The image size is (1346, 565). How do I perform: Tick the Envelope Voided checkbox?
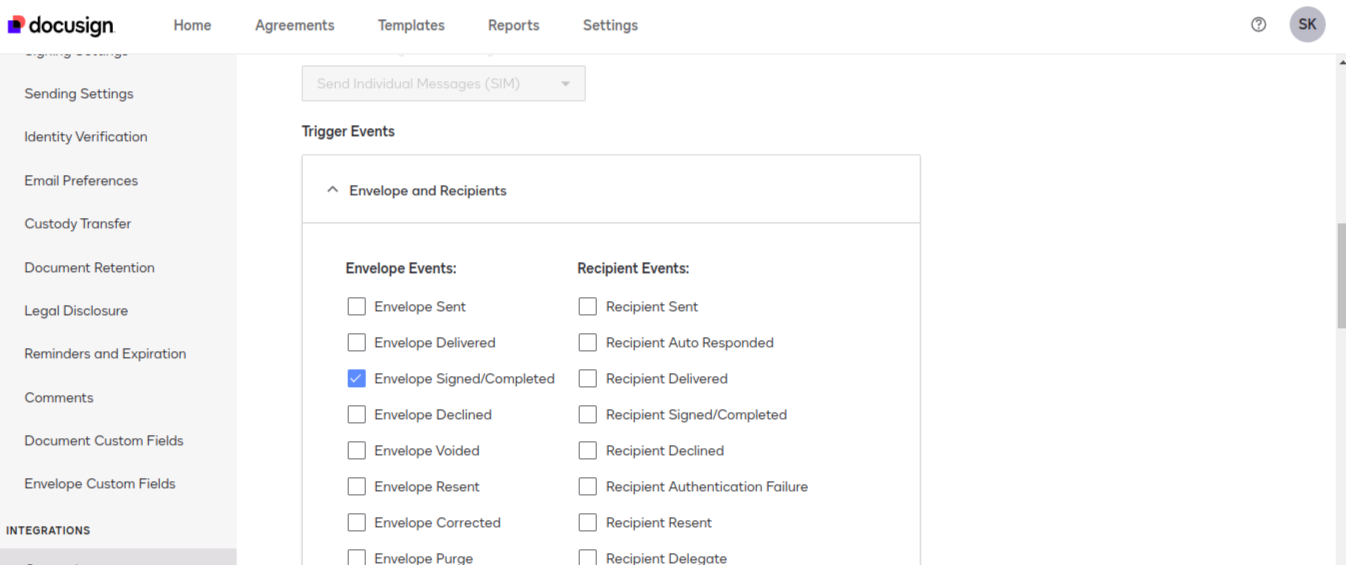[x=356, y=450]
